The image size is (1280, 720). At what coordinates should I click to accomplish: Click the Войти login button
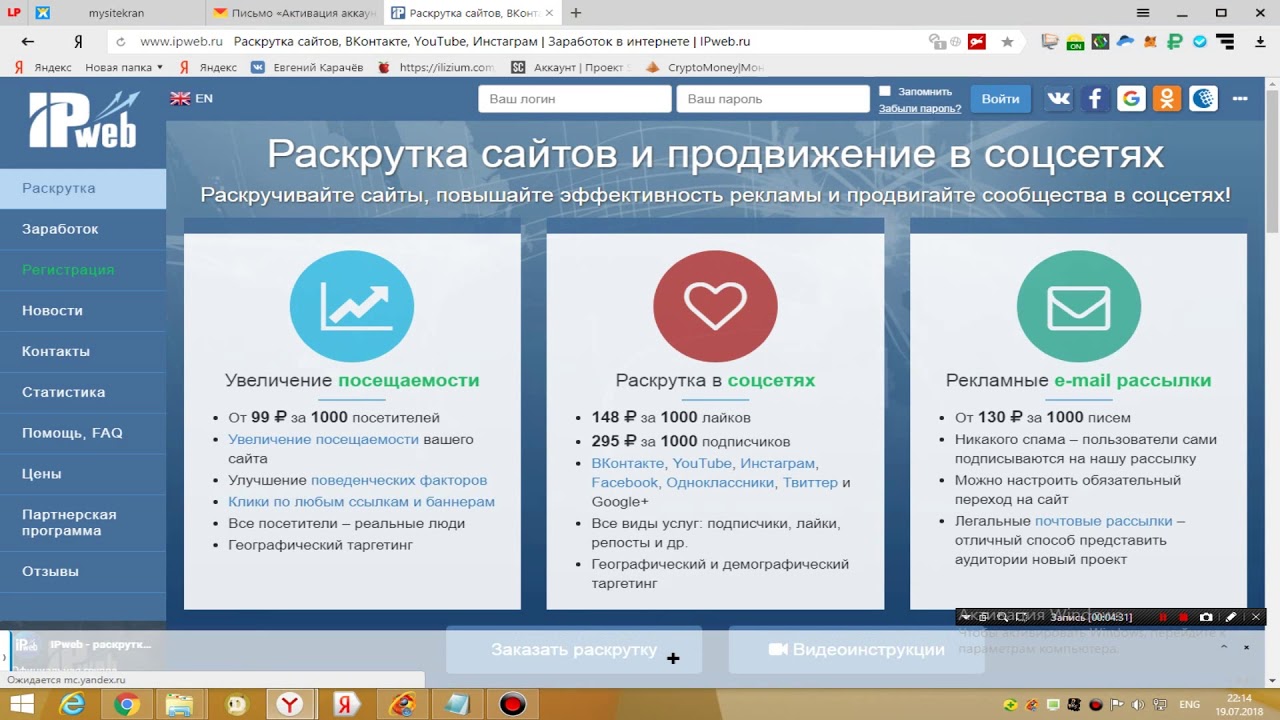[1000, 99]
